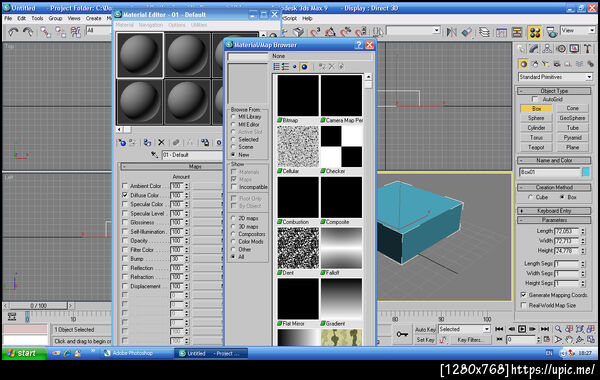The image size is (600, 380).
Task: Open the Selected key filter dropdown
Action: pyautogui.click(x=465, y=329)
